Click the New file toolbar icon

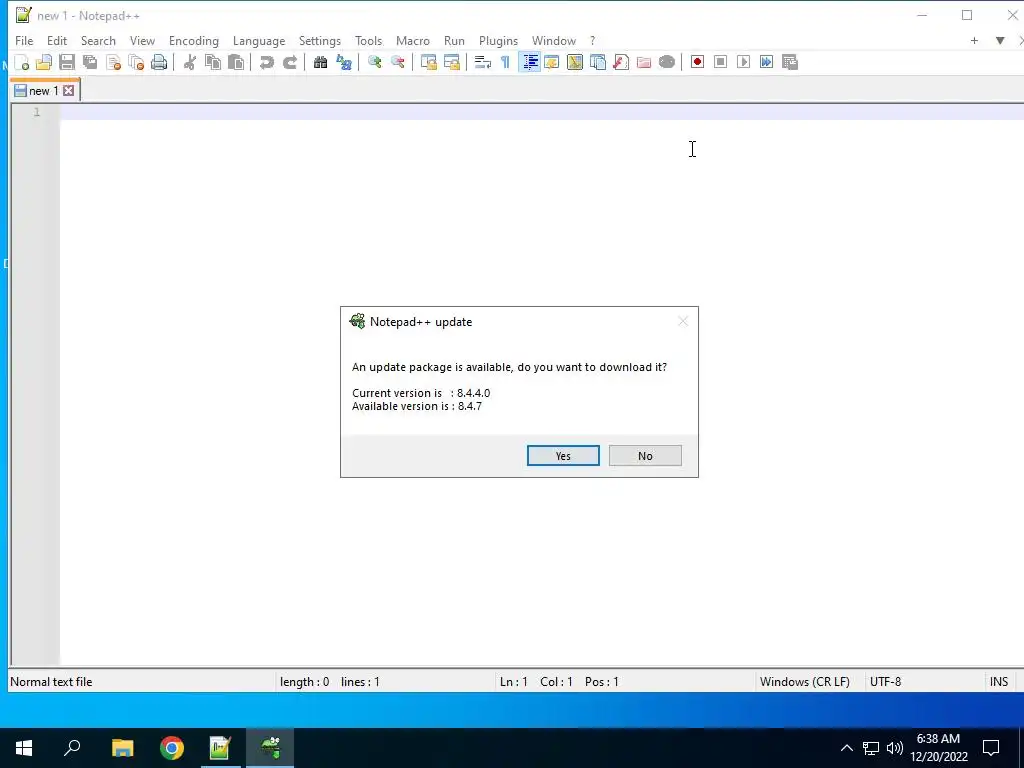(22, 62)
